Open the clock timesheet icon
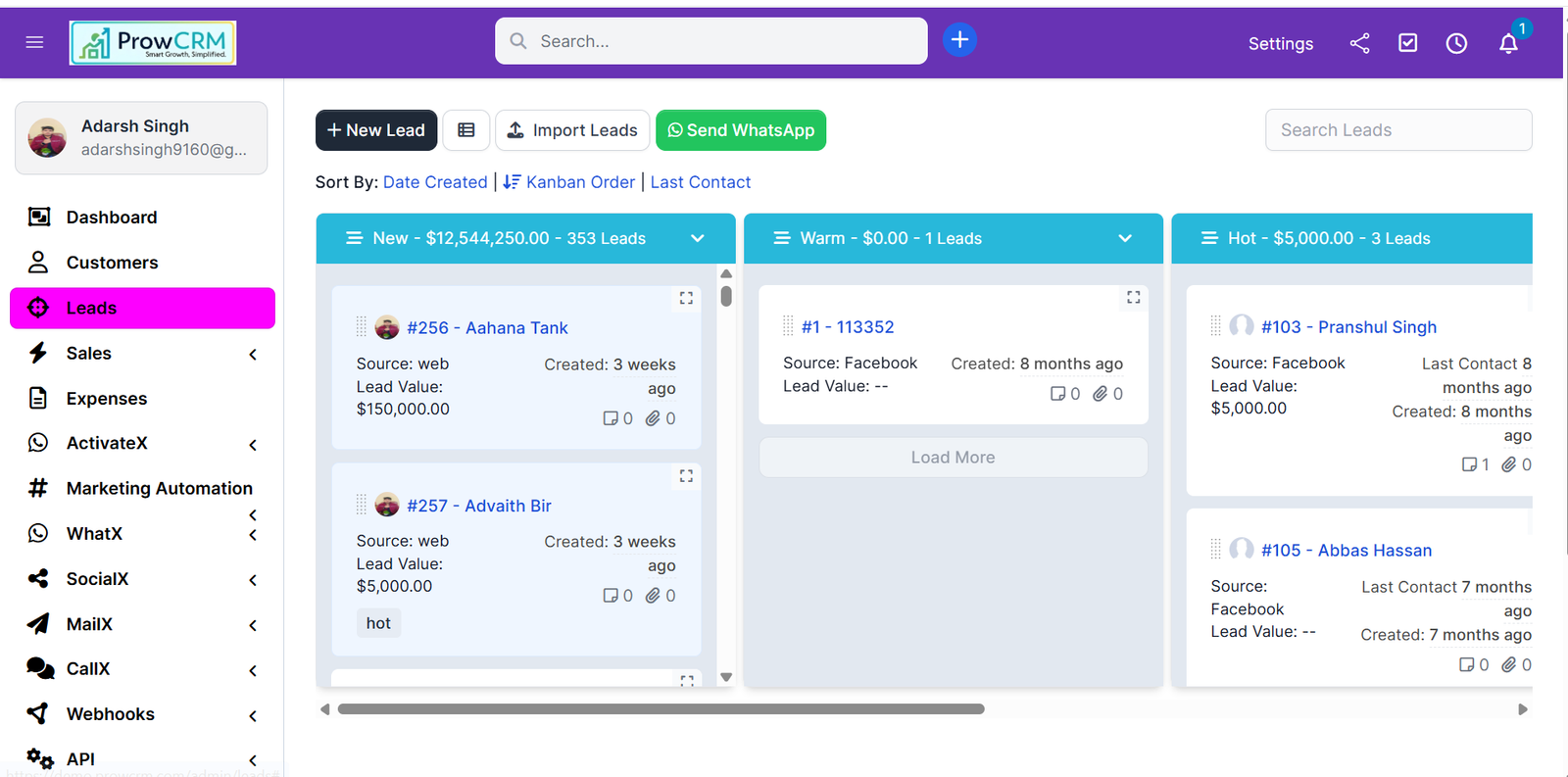The width and height of the screenshot is (1568, 777). [x=1456, y=43]
